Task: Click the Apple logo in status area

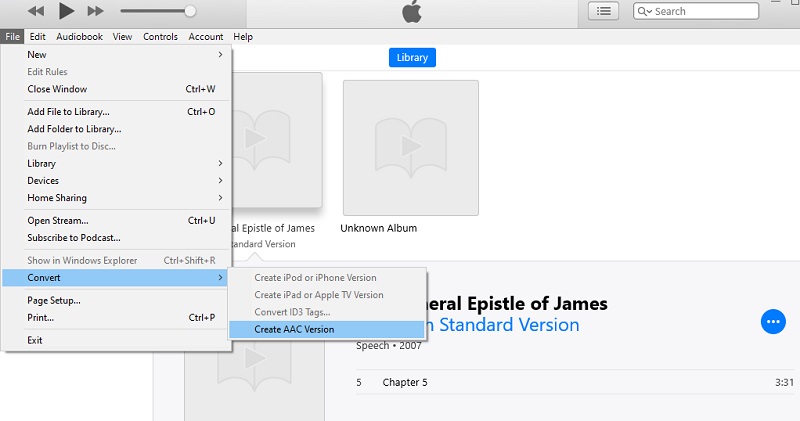Action: click(x=412, y=11)
